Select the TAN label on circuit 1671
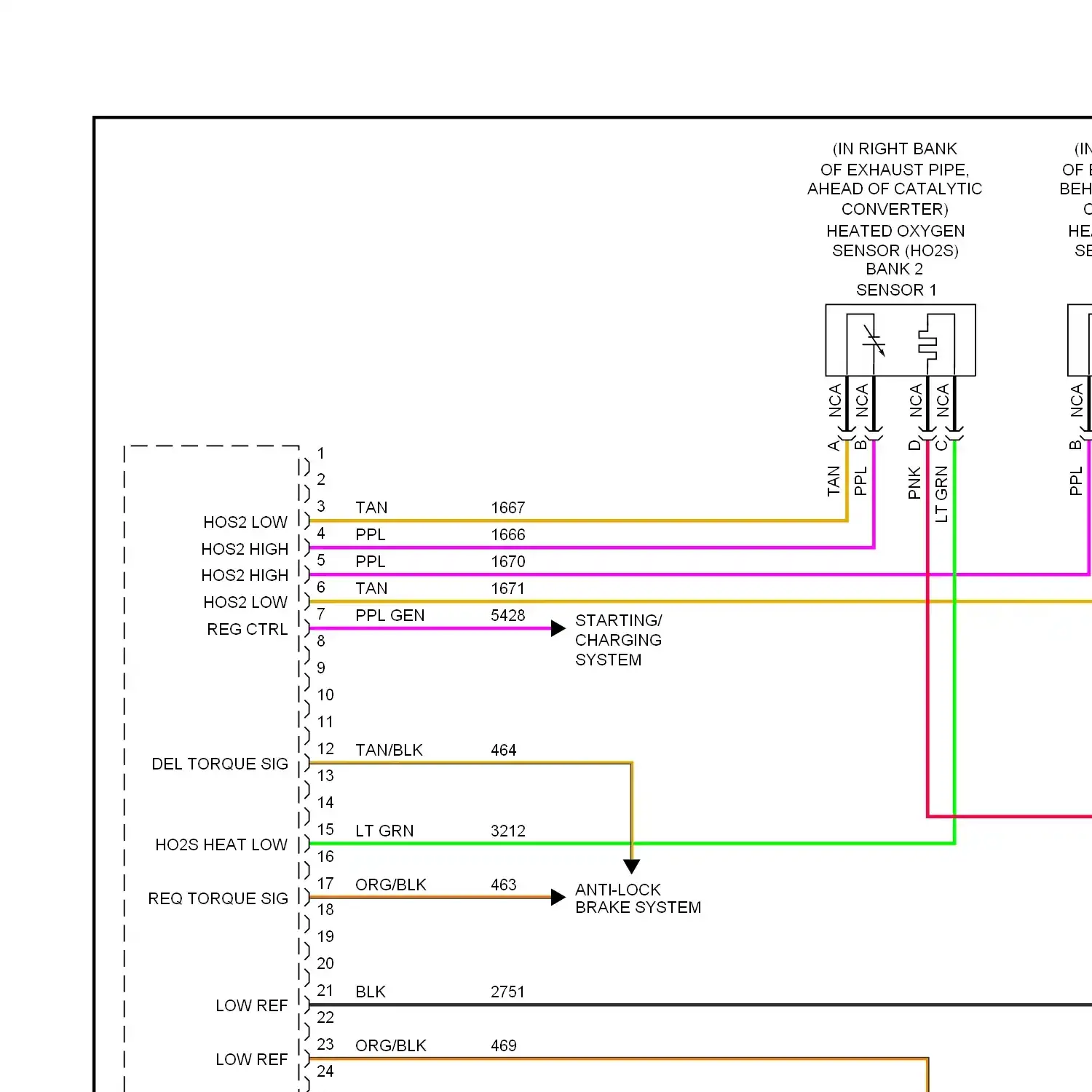Image resolution: width=1092 pixels, height=1092 pixels. 371,588
